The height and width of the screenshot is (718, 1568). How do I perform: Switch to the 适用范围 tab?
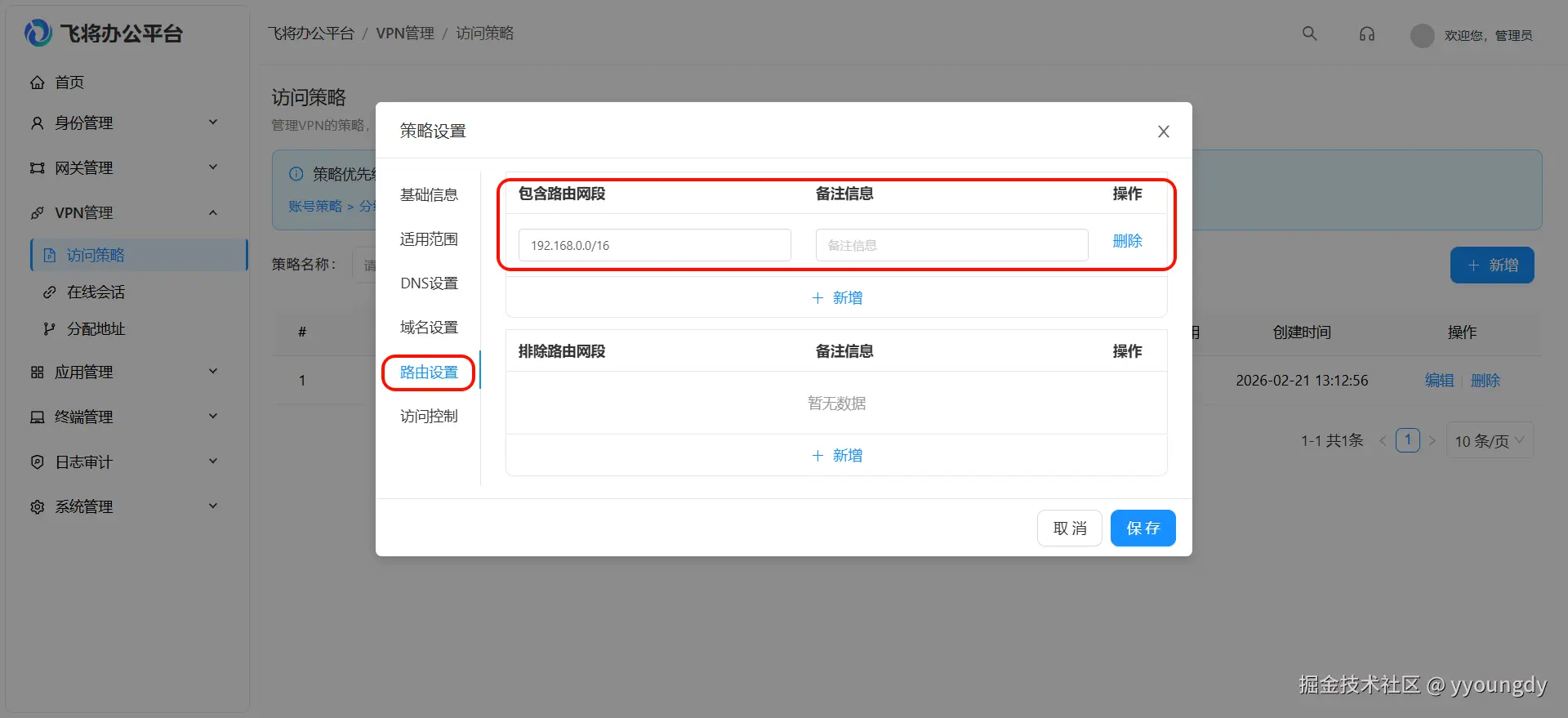[429, 239]
